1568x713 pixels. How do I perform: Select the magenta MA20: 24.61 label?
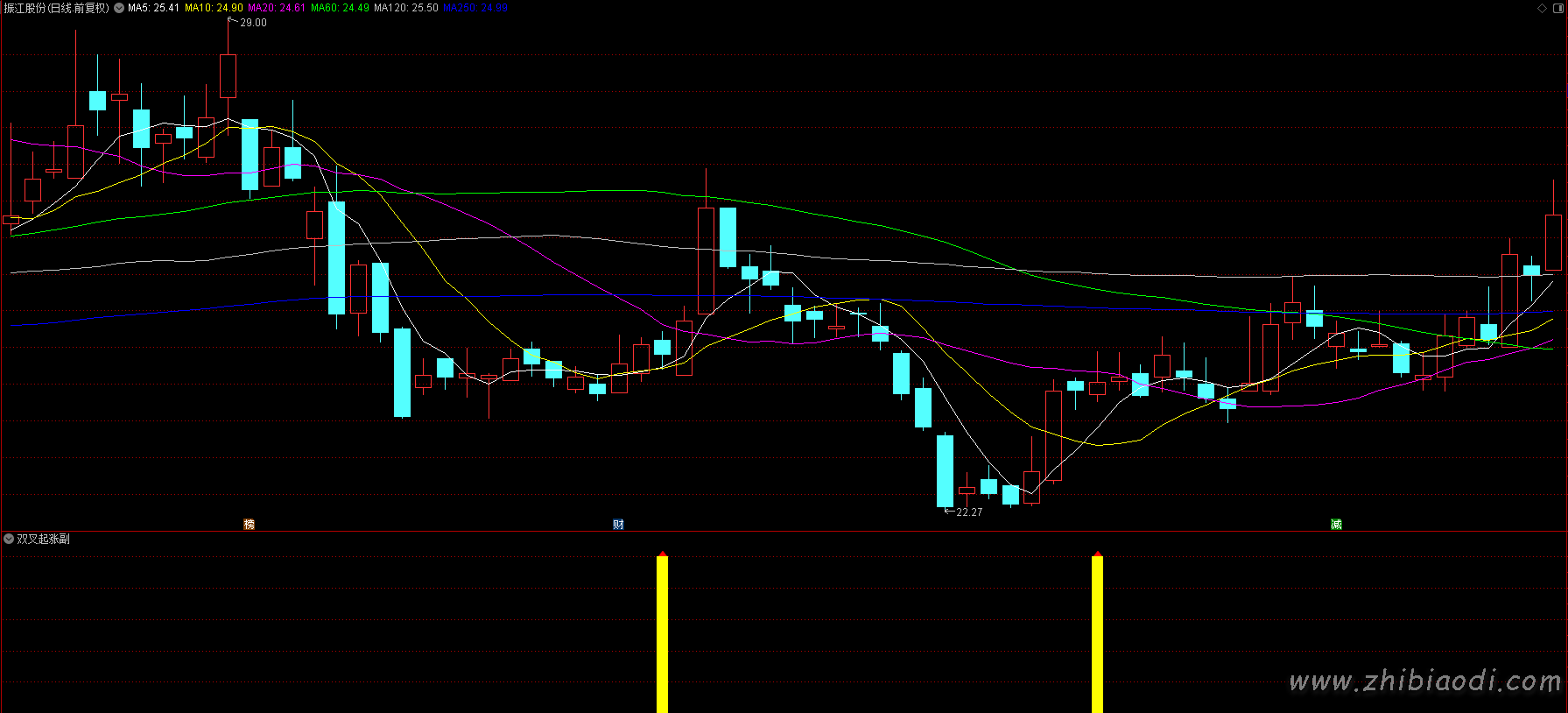pos(277,8)
